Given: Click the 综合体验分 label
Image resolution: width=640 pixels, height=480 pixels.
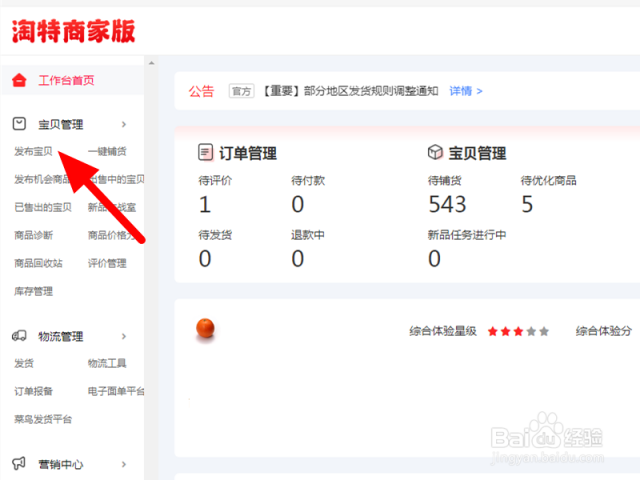Looking at the screenshot, I should (604, 331).
